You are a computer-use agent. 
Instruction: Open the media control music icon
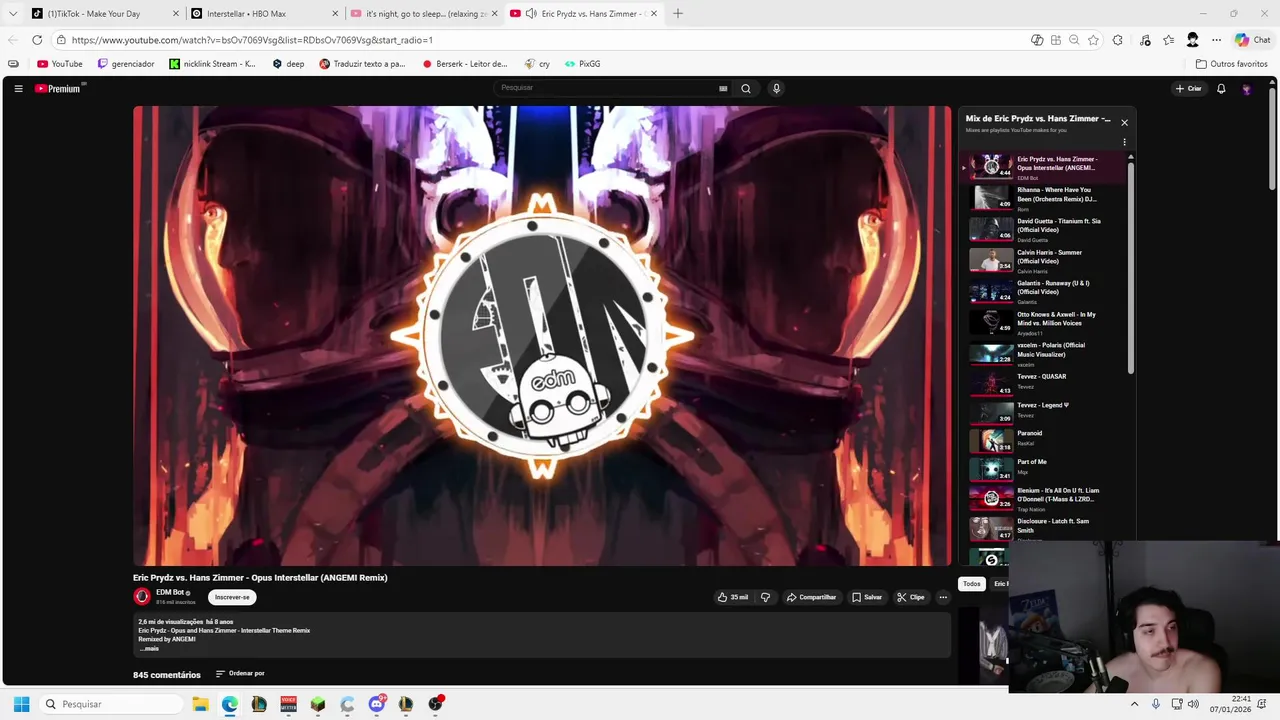[x=1145, y=40]
